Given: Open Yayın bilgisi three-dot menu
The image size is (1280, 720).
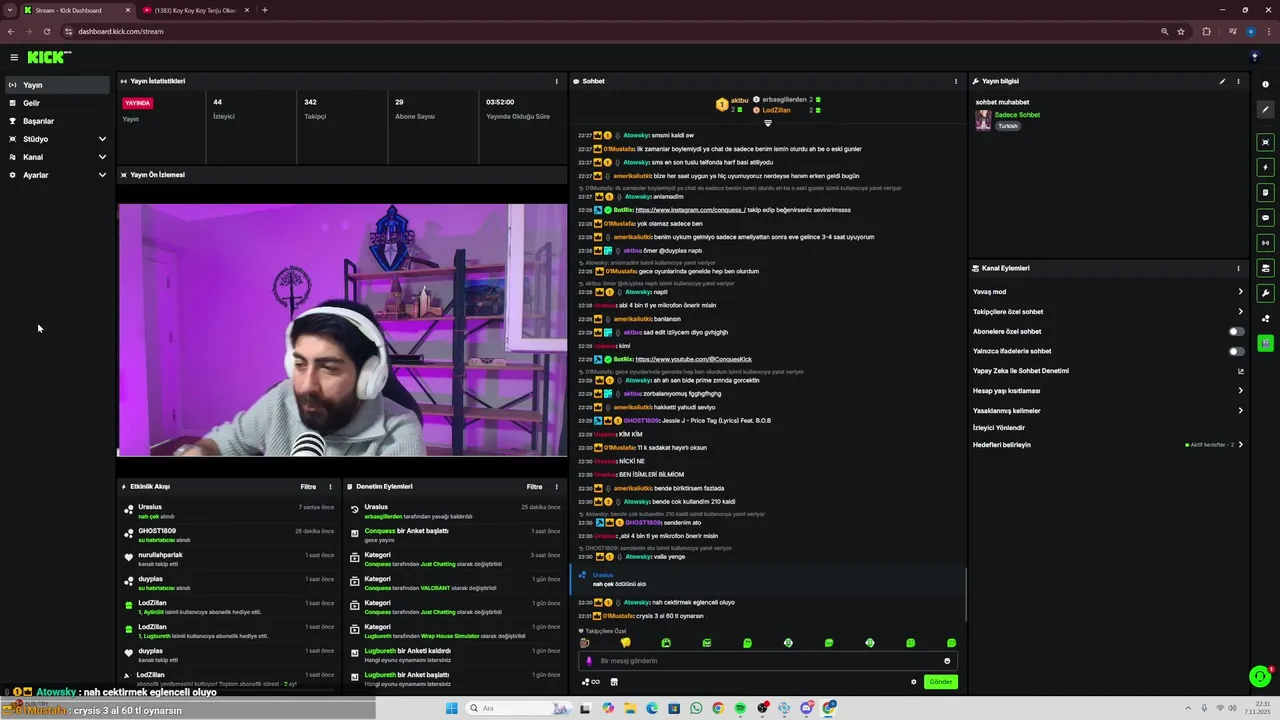Looking at the screenshot, I should [x=1238, y=81].
